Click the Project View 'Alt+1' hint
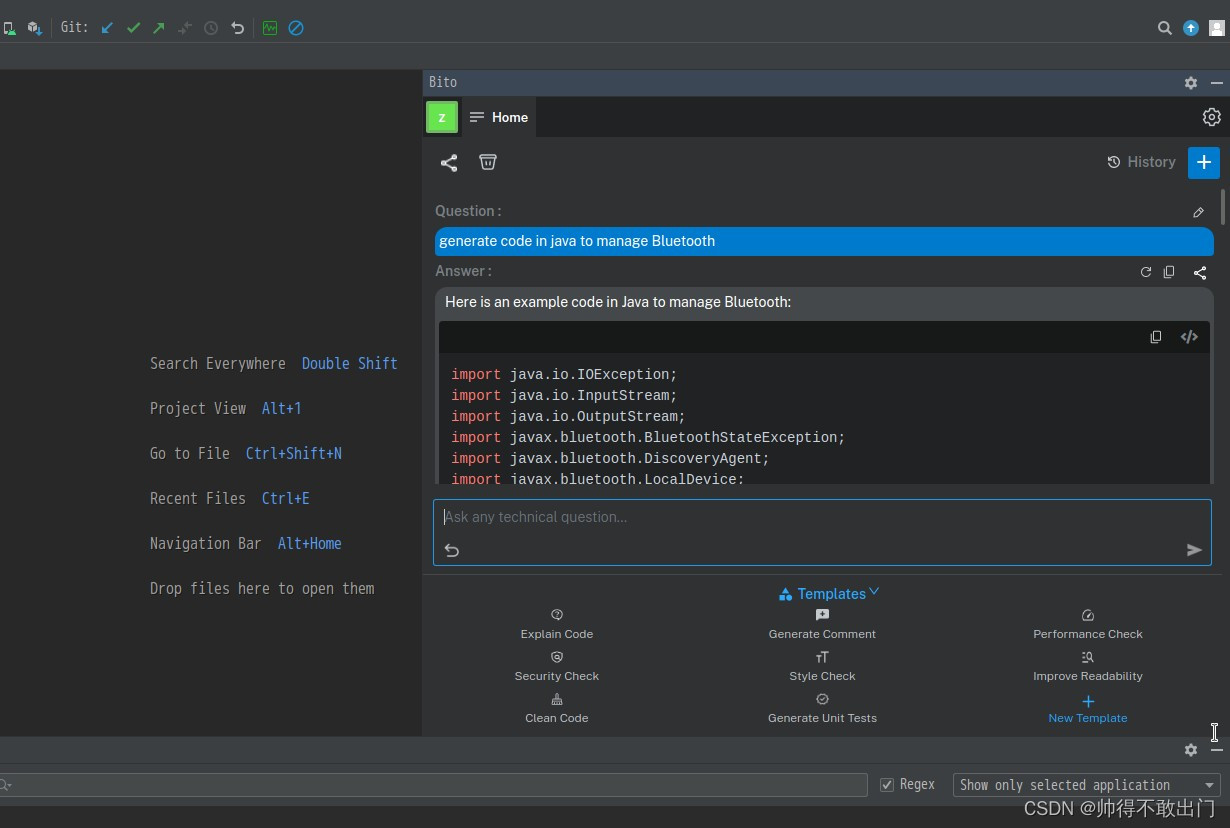Viewport: 1230px width, 828px height. click(x=282, y=409)
